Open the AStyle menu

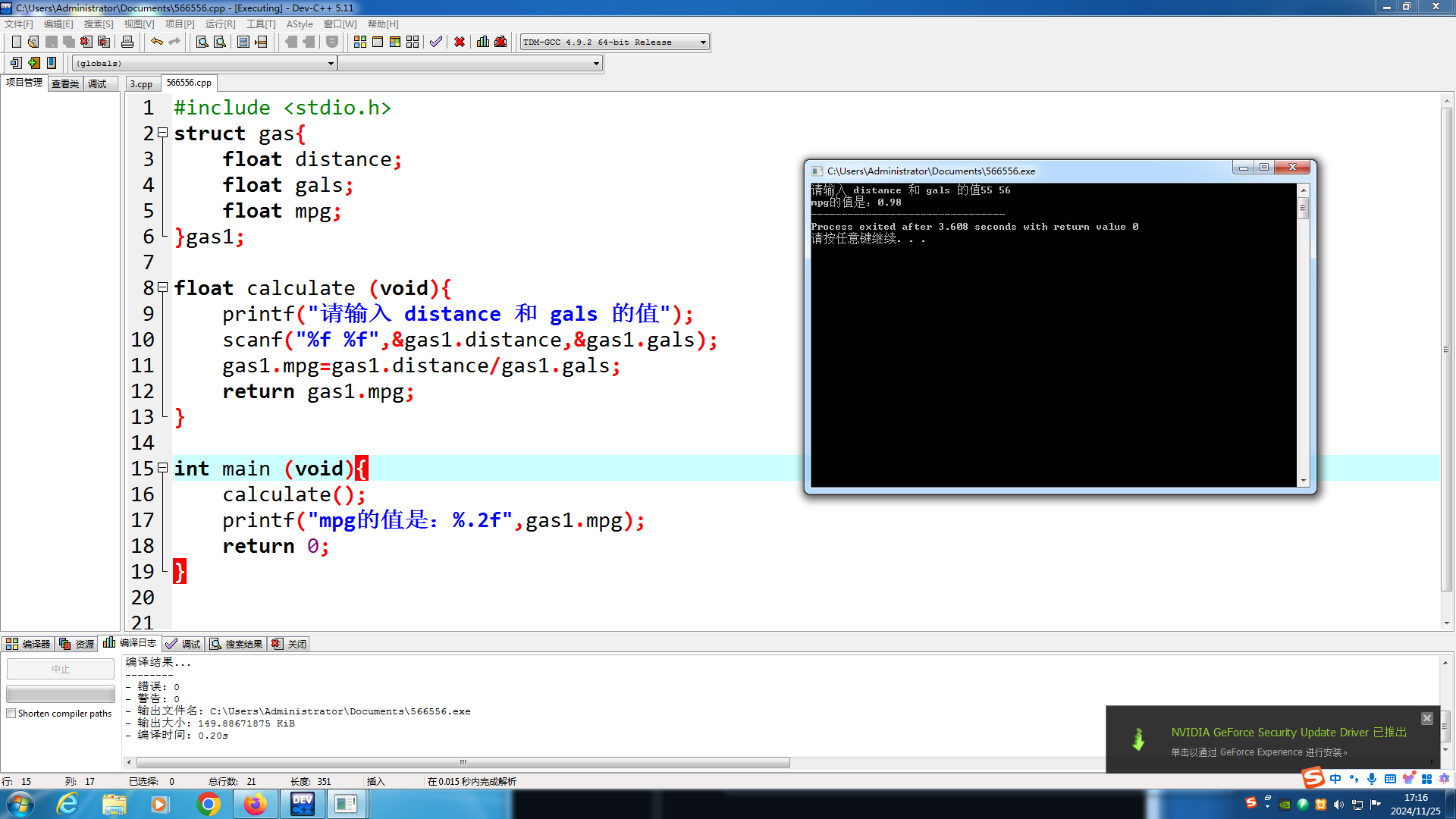(300, 24)
